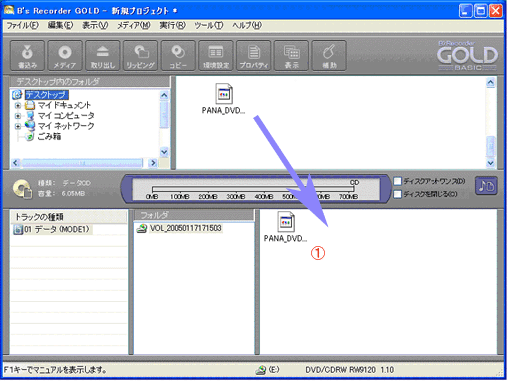Click the folder tree scroll-right arrow
The height and width of the screenshot is (381, 508).
coord(153,163)
